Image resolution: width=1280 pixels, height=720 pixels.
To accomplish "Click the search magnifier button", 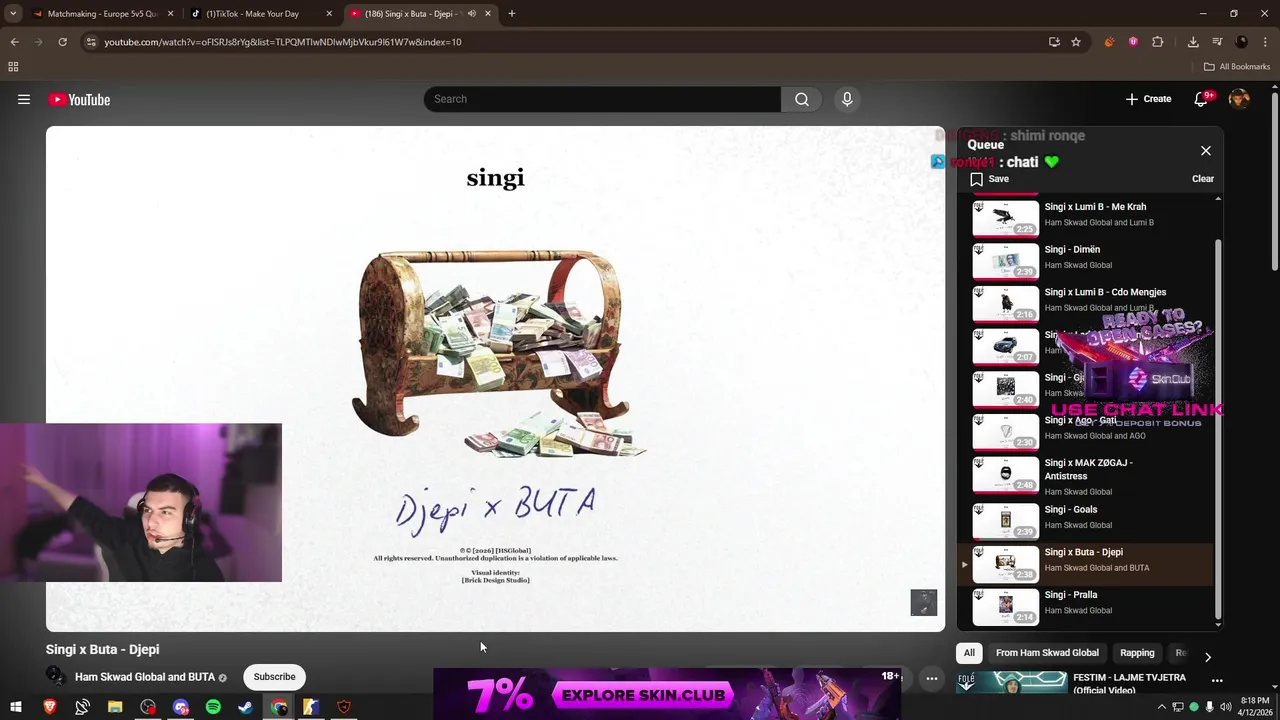I will pyautogui.click(x=802, y=99).
